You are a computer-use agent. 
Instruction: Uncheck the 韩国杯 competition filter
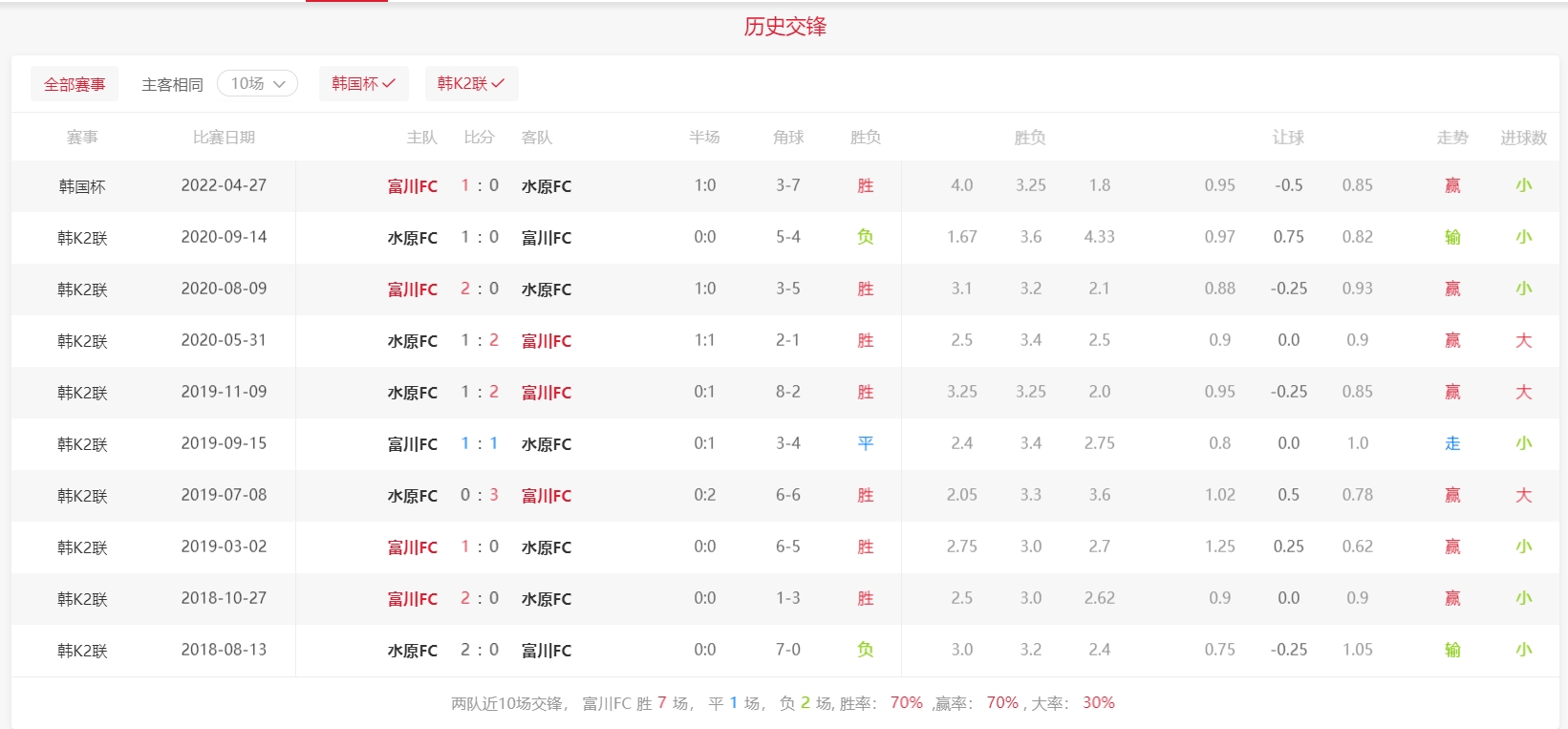pyautogui.click(x=363, y=84)
